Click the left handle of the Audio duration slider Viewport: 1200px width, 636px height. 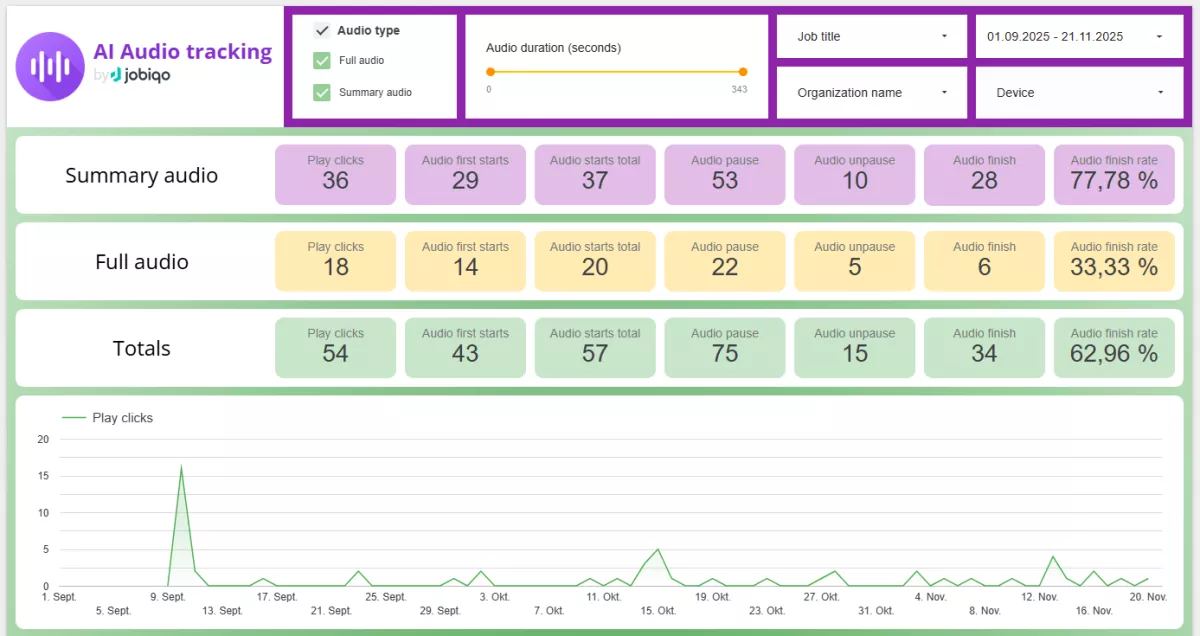(489, 72)
